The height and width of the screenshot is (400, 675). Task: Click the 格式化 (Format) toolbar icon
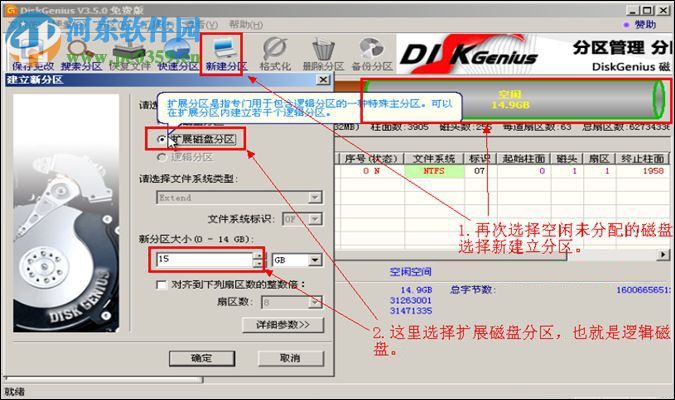[x=275, y=55]
